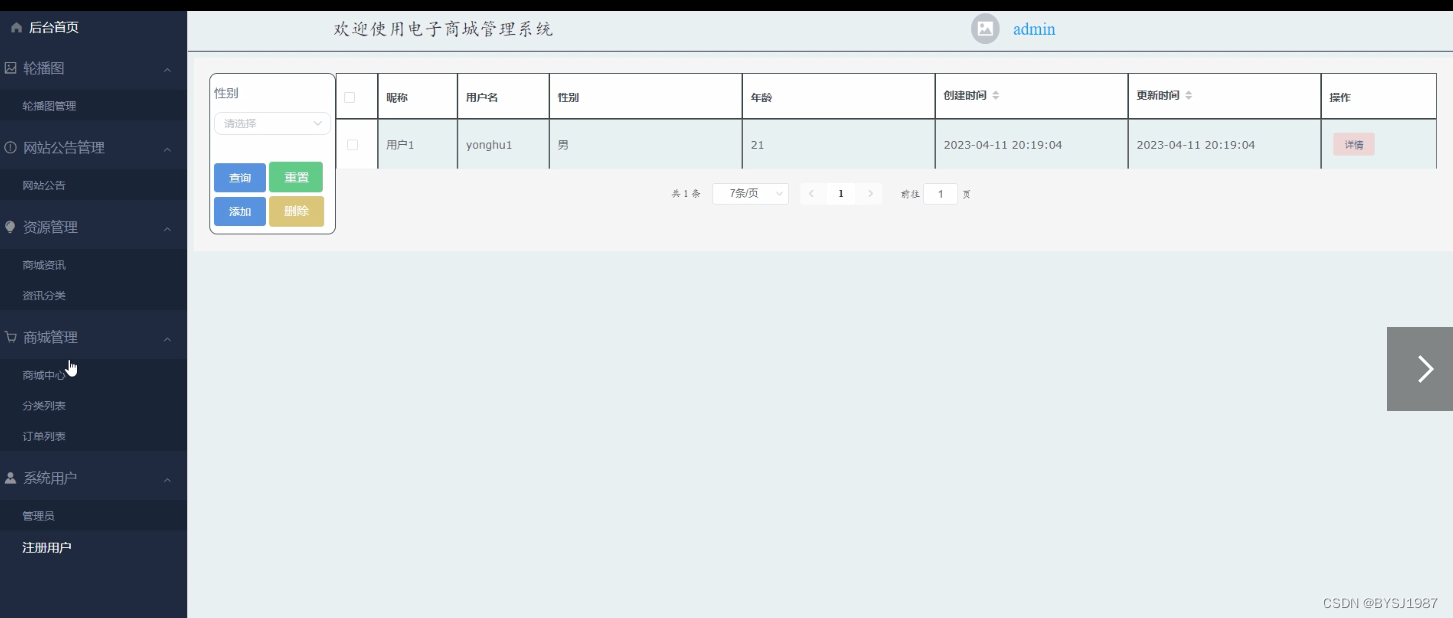Click the green 重置 button
The width and height of the screenshot is (1453, 618).
(296, 177)
